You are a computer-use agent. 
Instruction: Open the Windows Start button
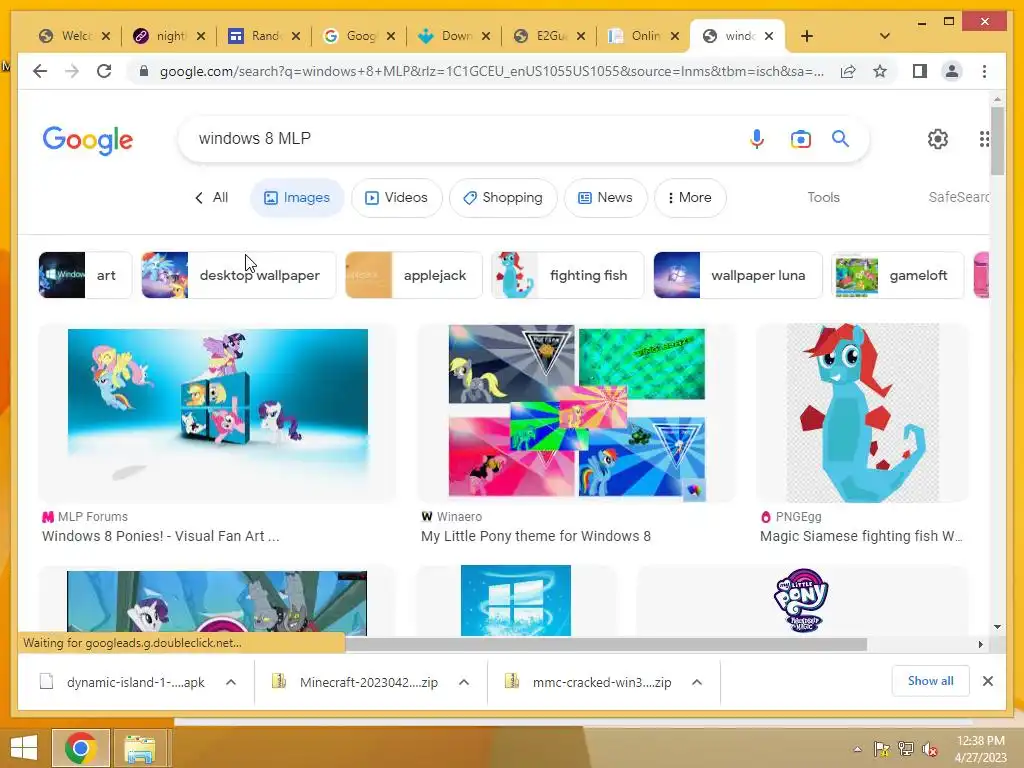click(x=24, y=747)
